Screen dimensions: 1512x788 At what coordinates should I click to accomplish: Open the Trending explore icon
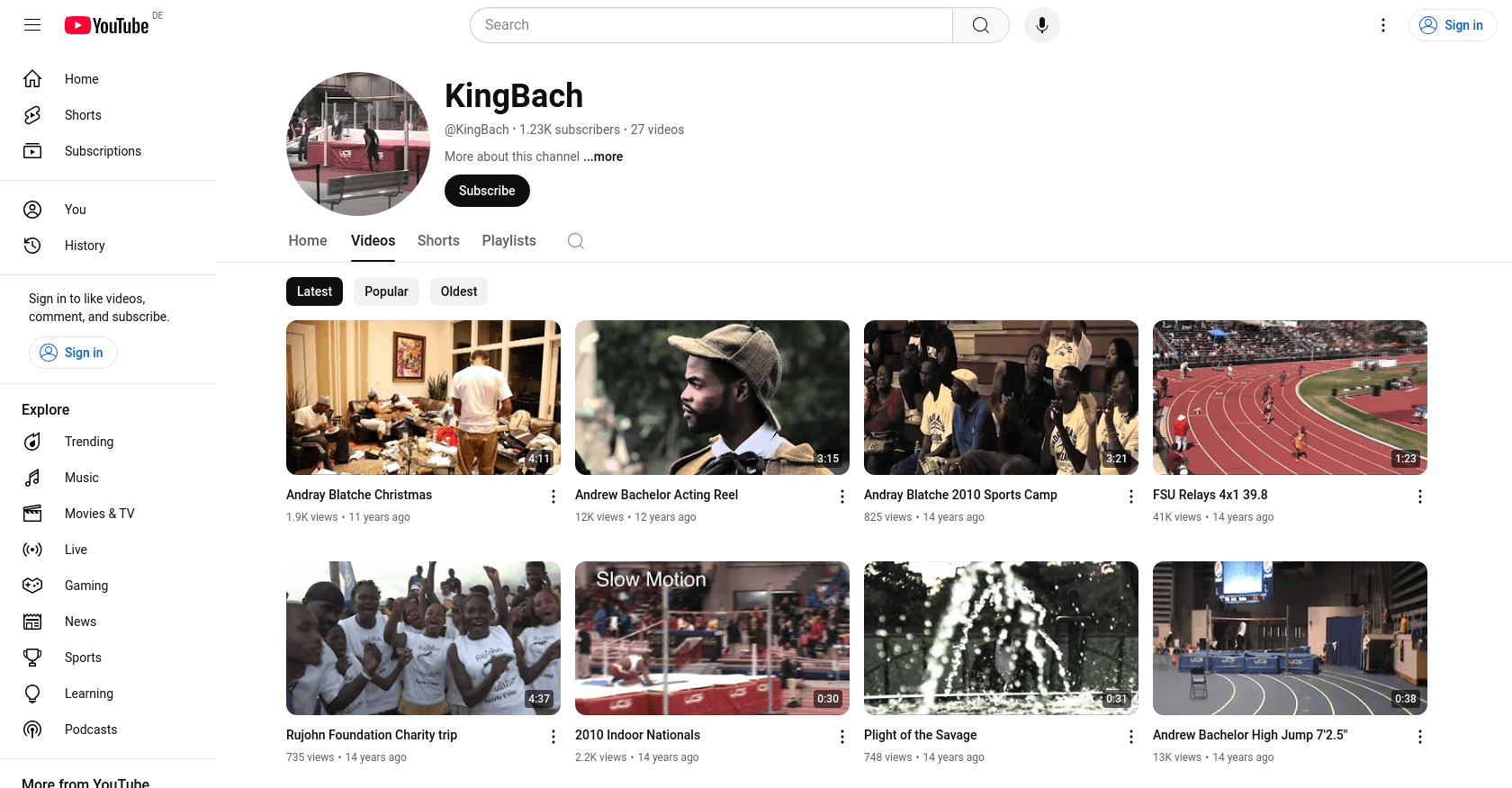click(x=32, y=442)
